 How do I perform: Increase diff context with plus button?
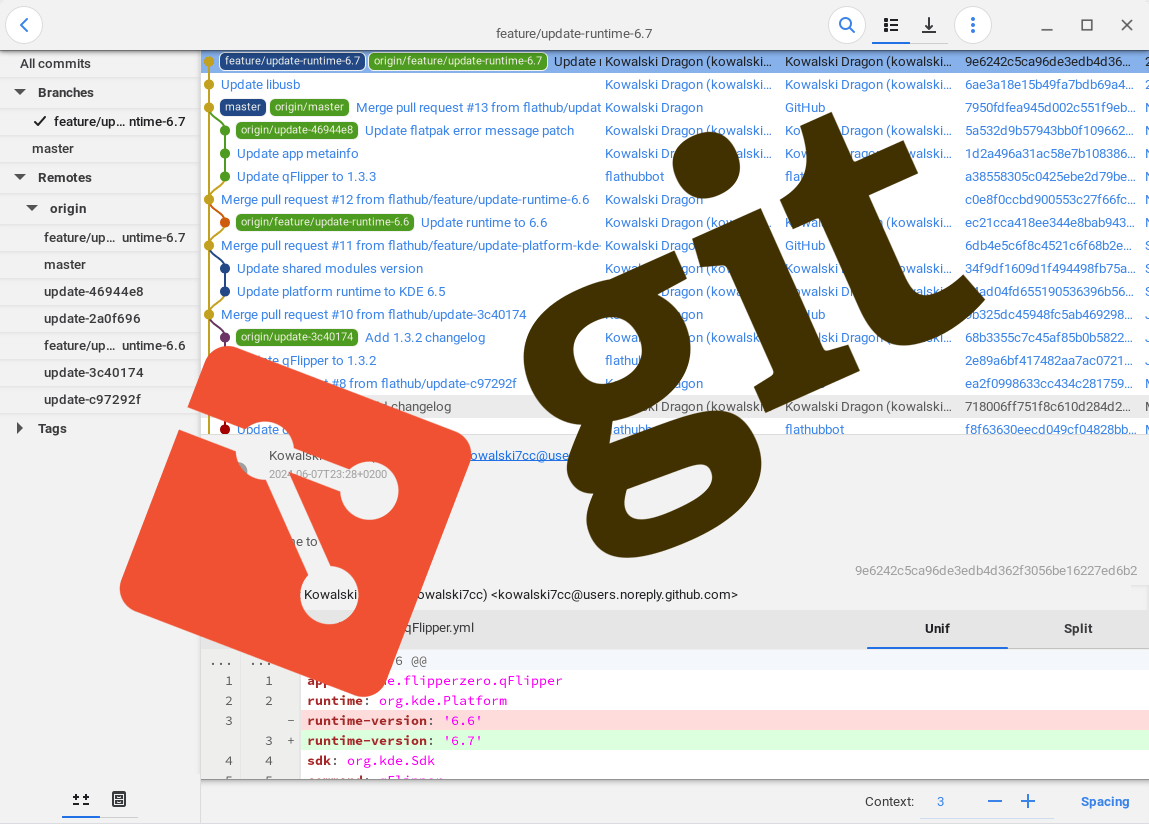pos(1028,801)
